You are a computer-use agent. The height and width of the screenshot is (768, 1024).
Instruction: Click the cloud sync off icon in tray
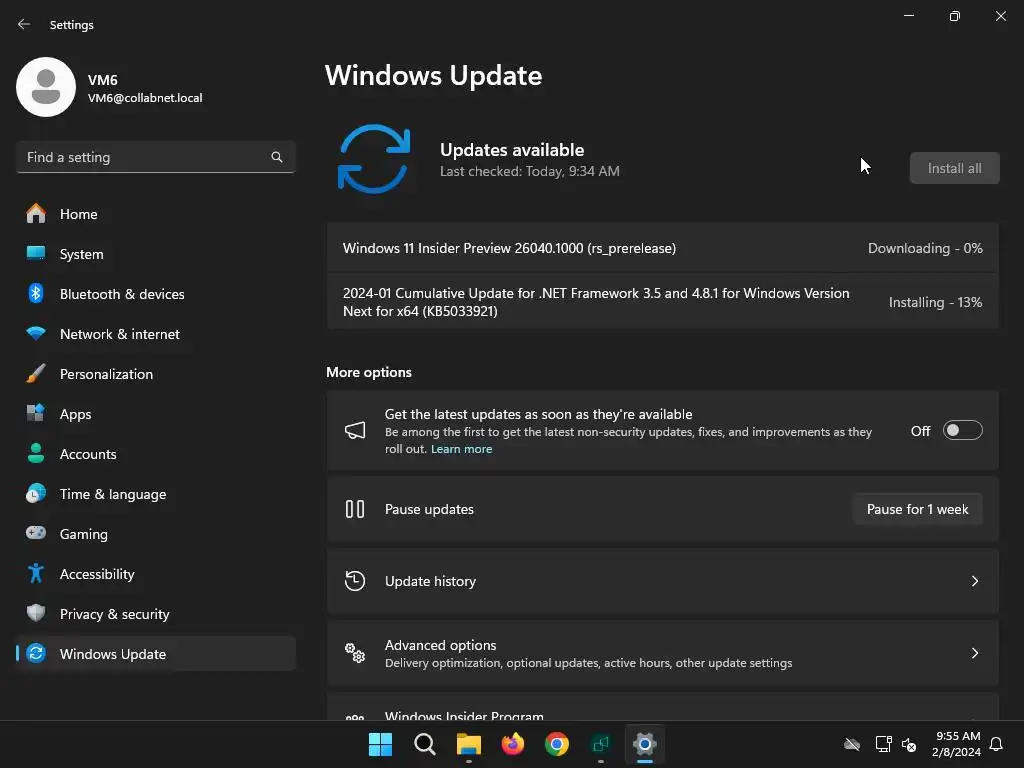852,744
